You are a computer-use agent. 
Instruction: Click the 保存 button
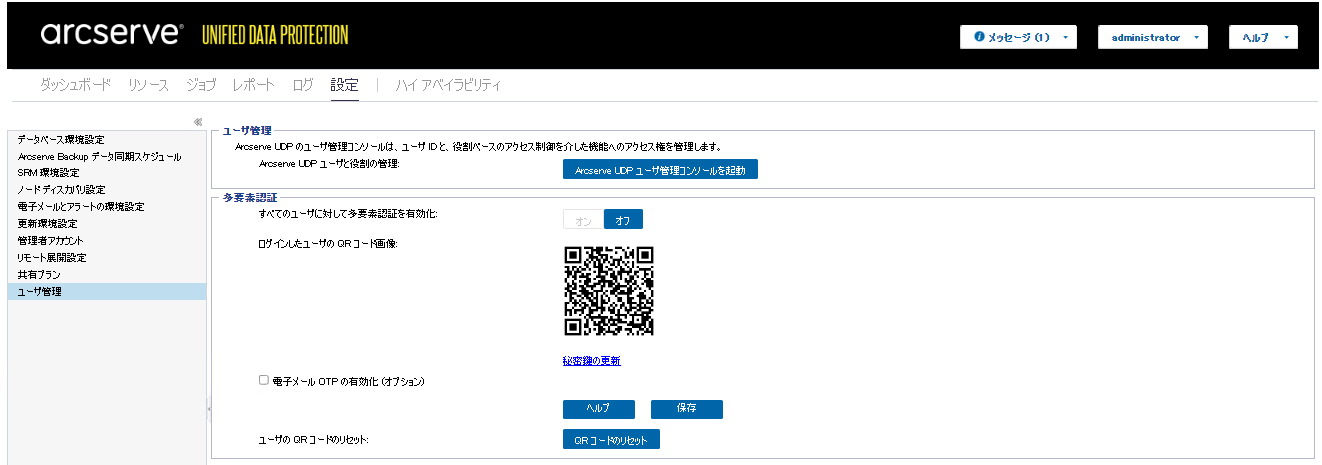tap(687, 409)
